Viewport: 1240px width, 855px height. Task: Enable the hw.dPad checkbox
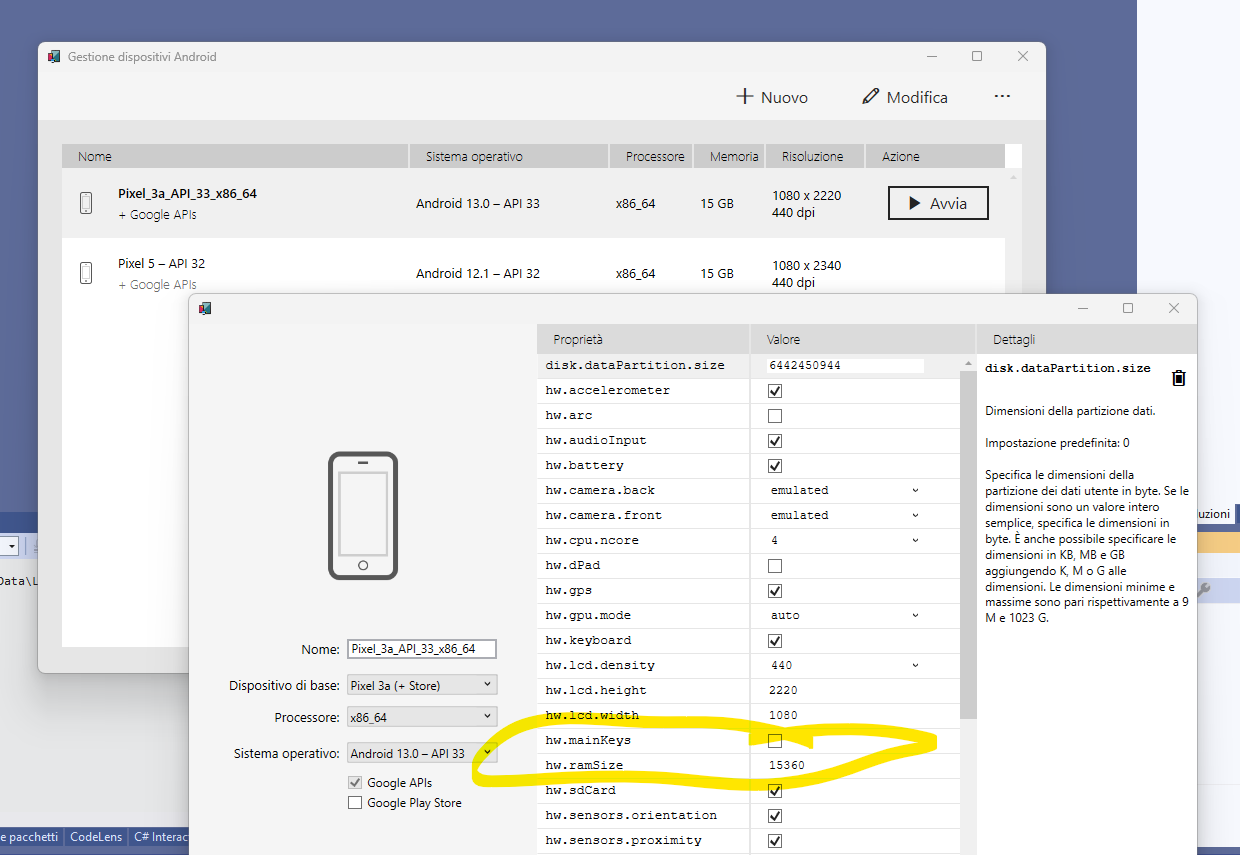775,566
